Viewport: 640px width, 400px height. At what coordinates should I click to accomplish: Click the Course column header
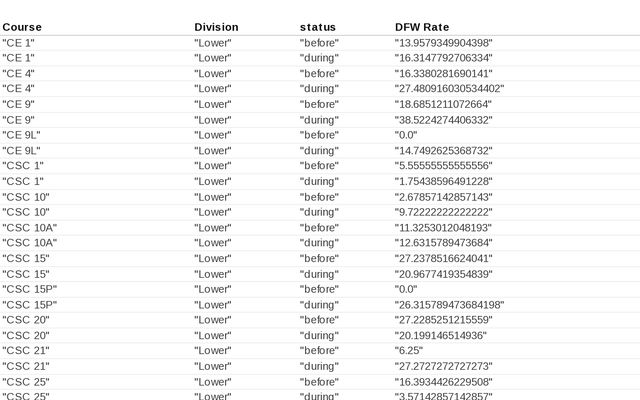[22, 27]
